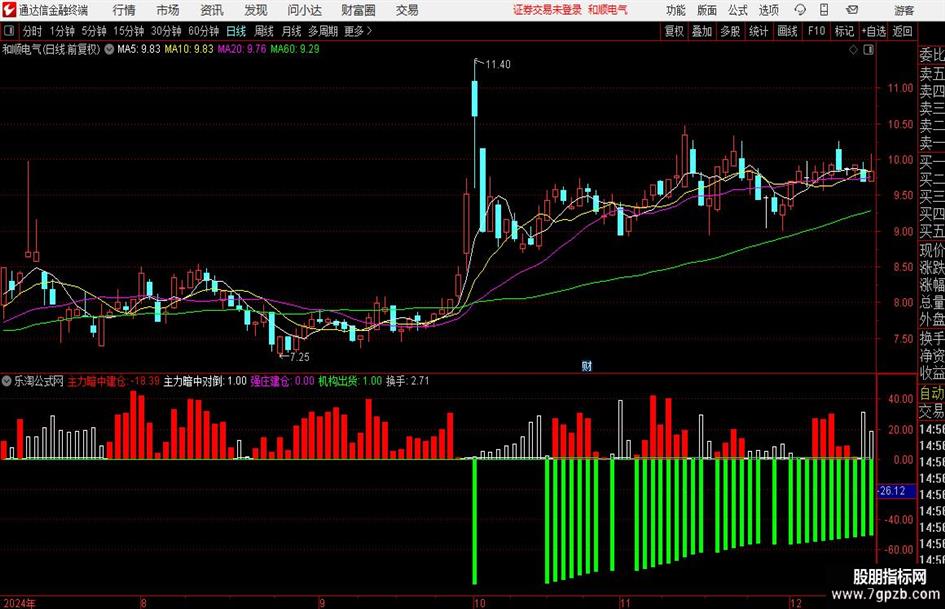Click the MA20: 9.76 indicator value
Viewport: 945px width, 609px height.
click(x=242, y=49)
